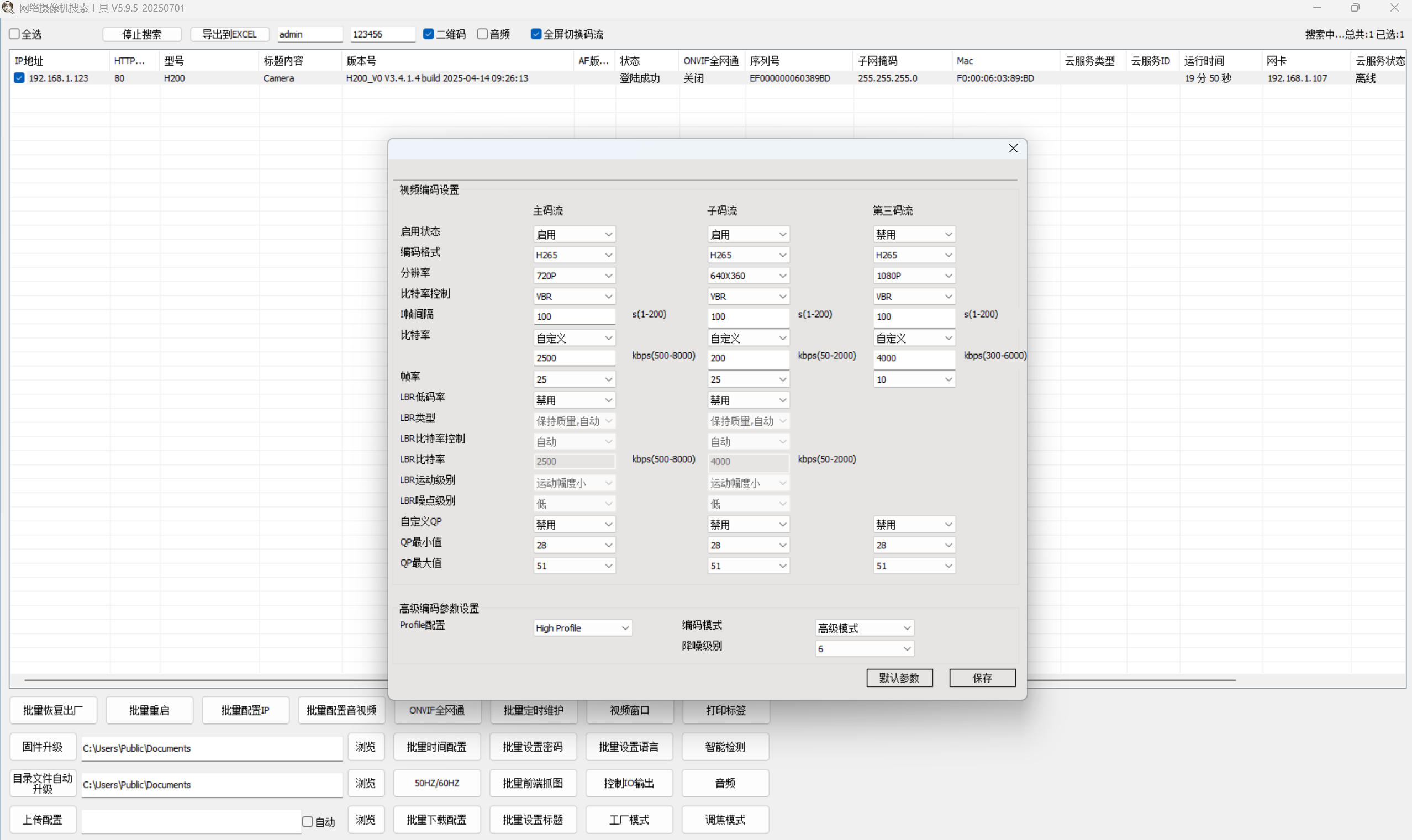Open third stream frame rate 10 dropdown
The width and height of the screenshot is (1412, 840).
pos(914,379)
